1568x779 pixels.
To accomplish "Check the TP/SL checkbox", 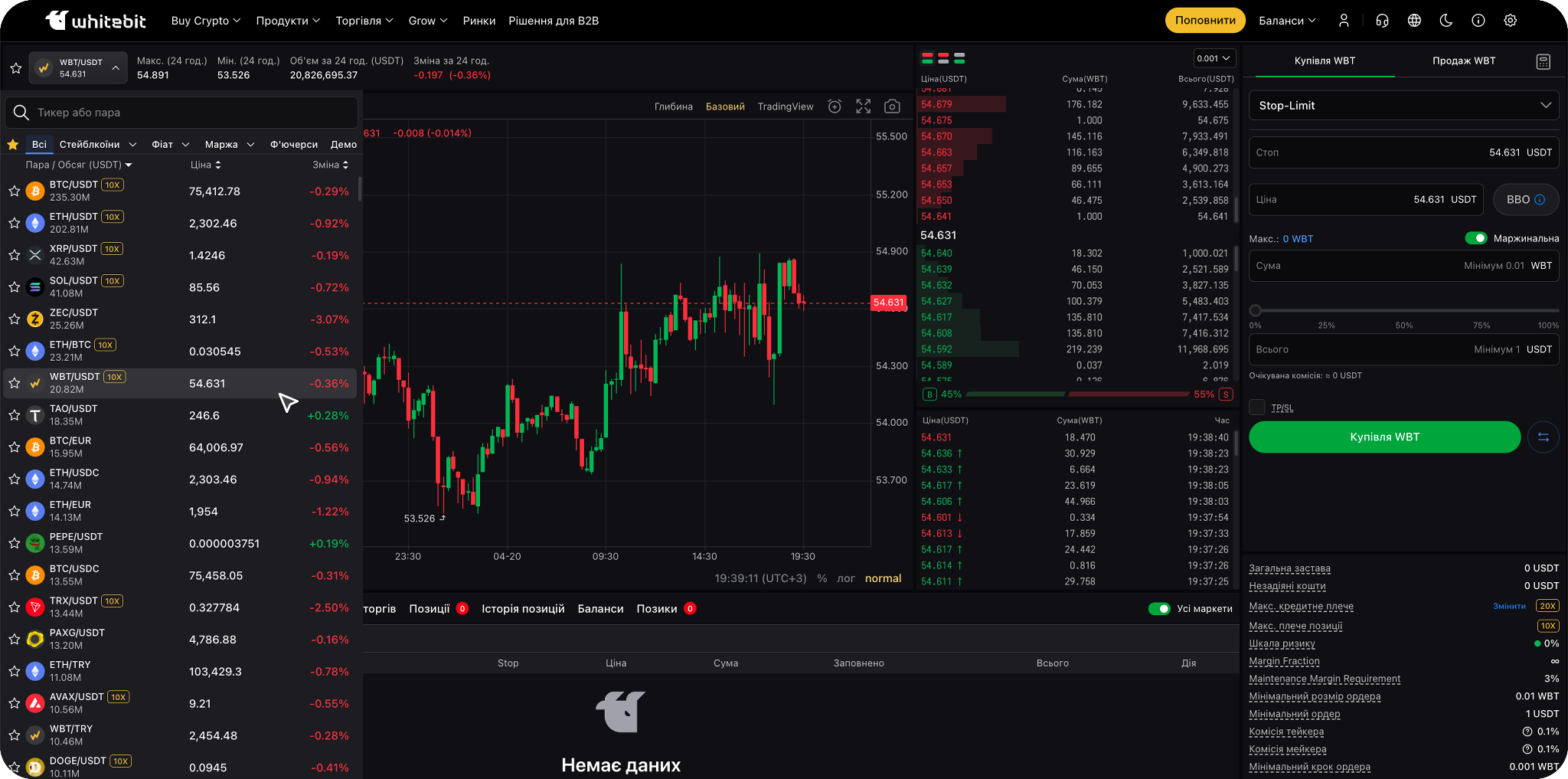I will pos(1257,408).
